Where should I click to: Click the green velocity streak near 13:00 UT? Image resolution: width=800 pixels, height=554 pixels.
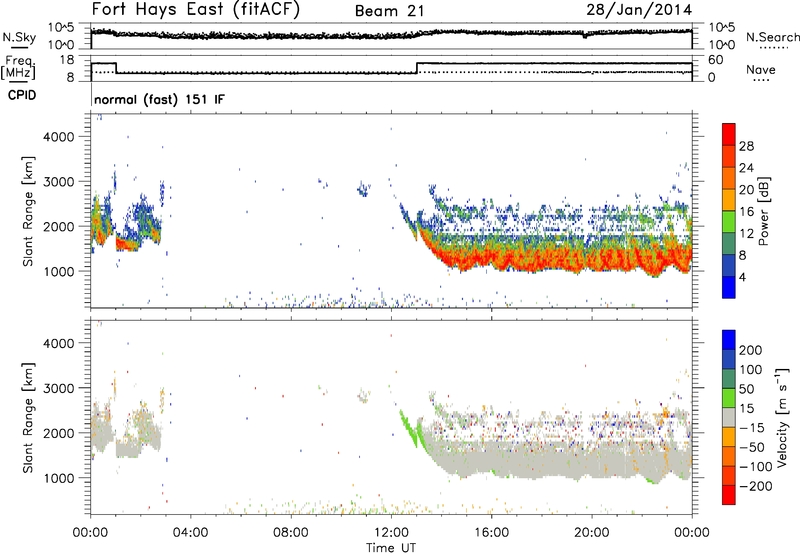pos(410,429)
